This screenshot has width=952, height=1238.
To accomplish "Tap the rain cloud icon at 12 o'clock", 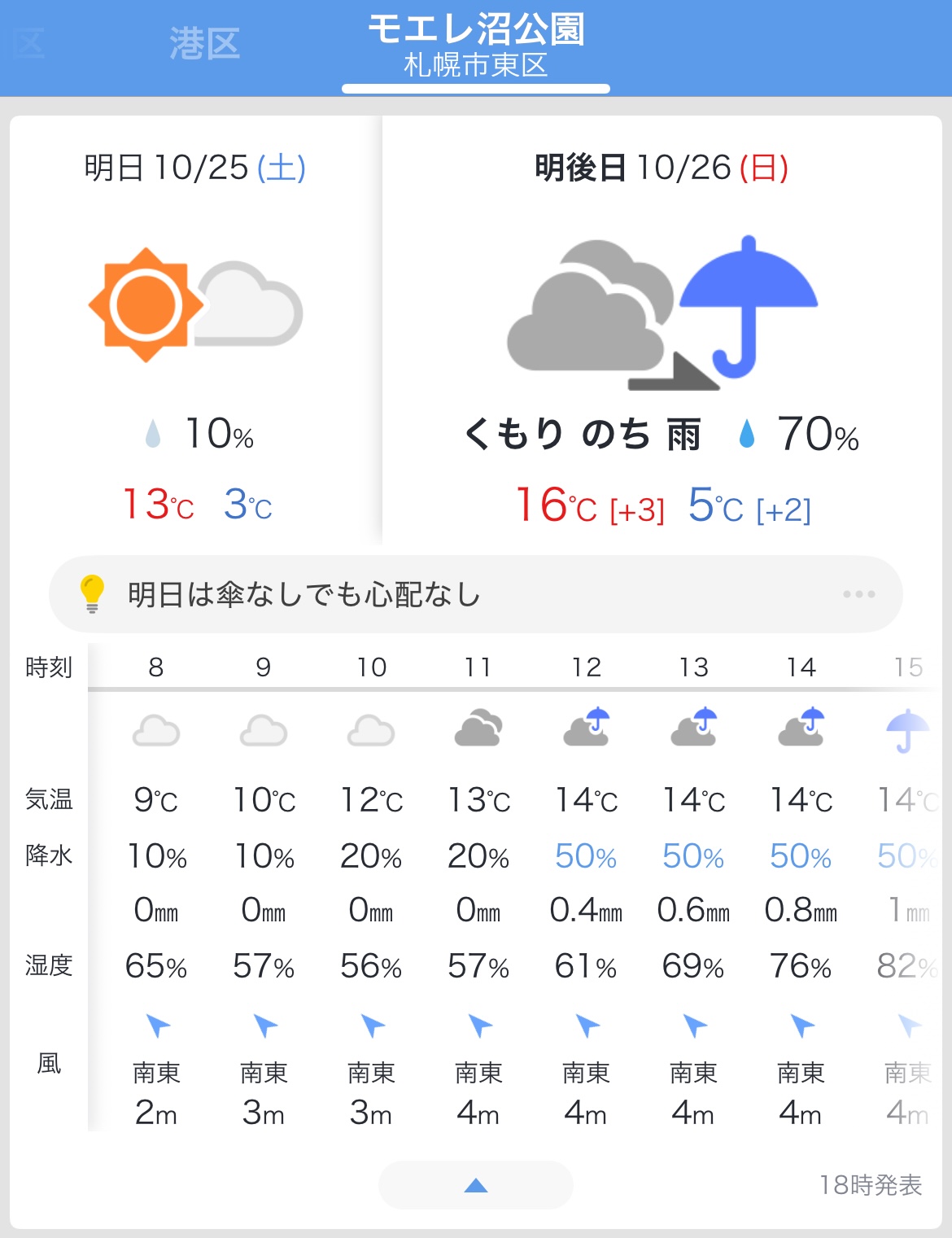I will (586, 727).
